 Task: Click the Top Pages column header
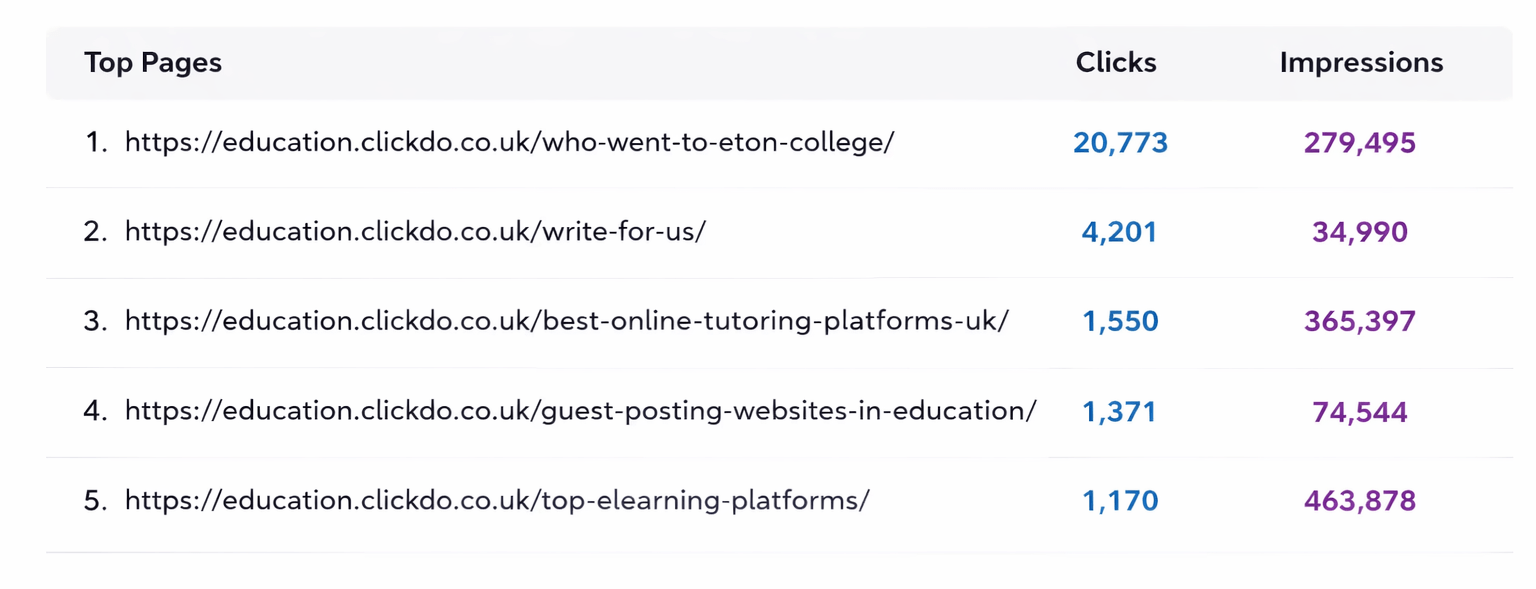153,63
